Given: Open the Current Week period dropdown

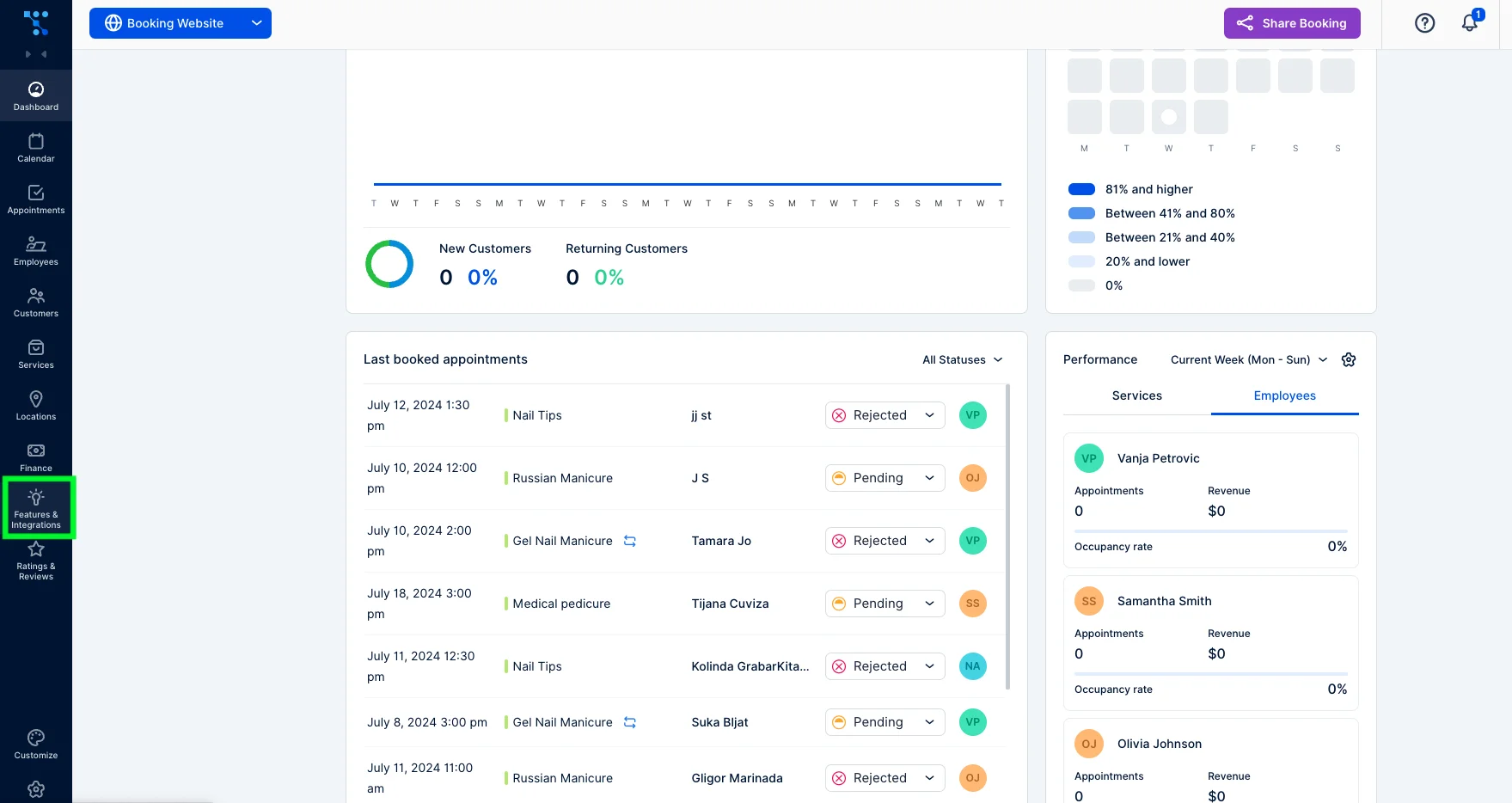Looking at the screenshot, I should click(x=1249, y=359).
